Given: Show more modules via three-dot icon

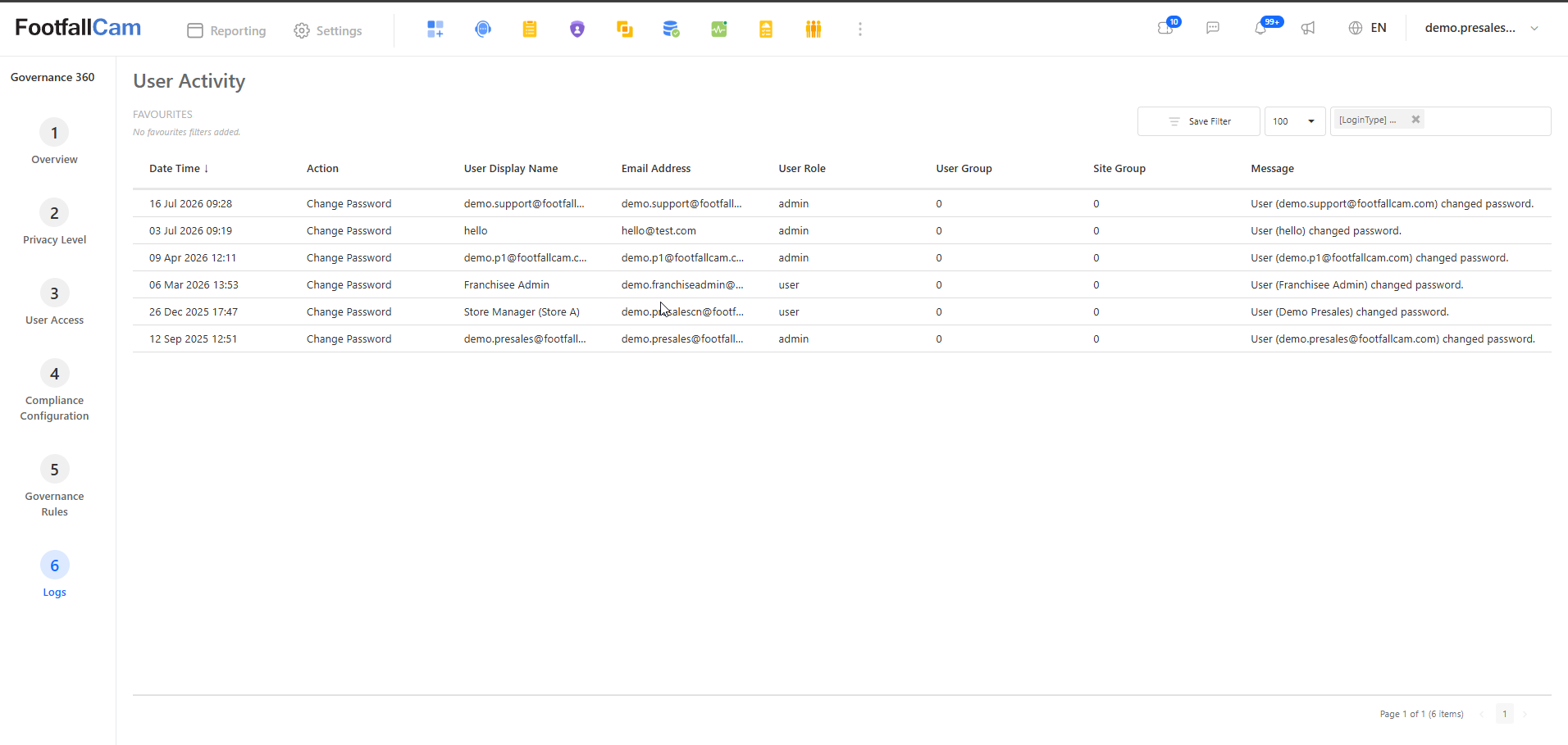Looking at the screenshot, I should 860,30.
